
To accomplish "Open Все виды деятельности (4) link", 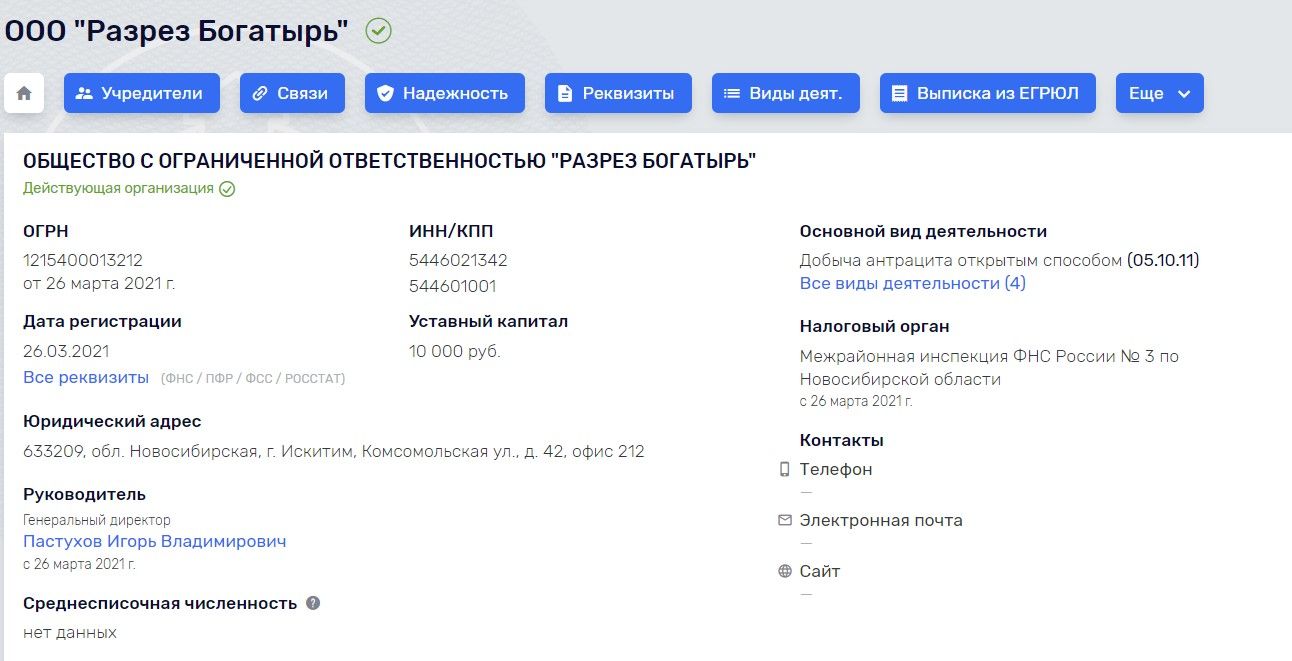I will click(x=913, y=283).
